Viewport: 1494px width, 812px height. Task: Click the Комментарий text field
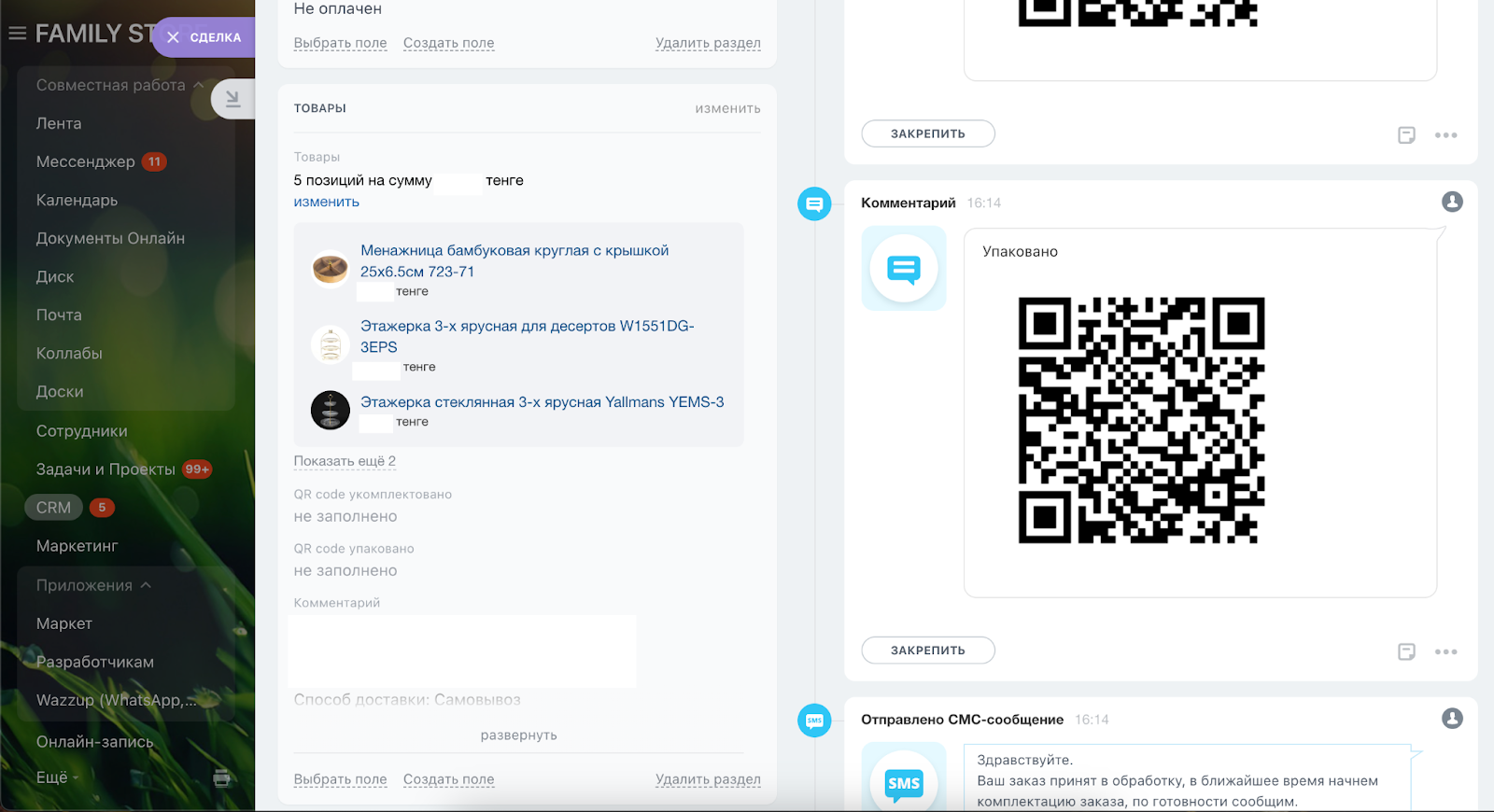point(462,651)
